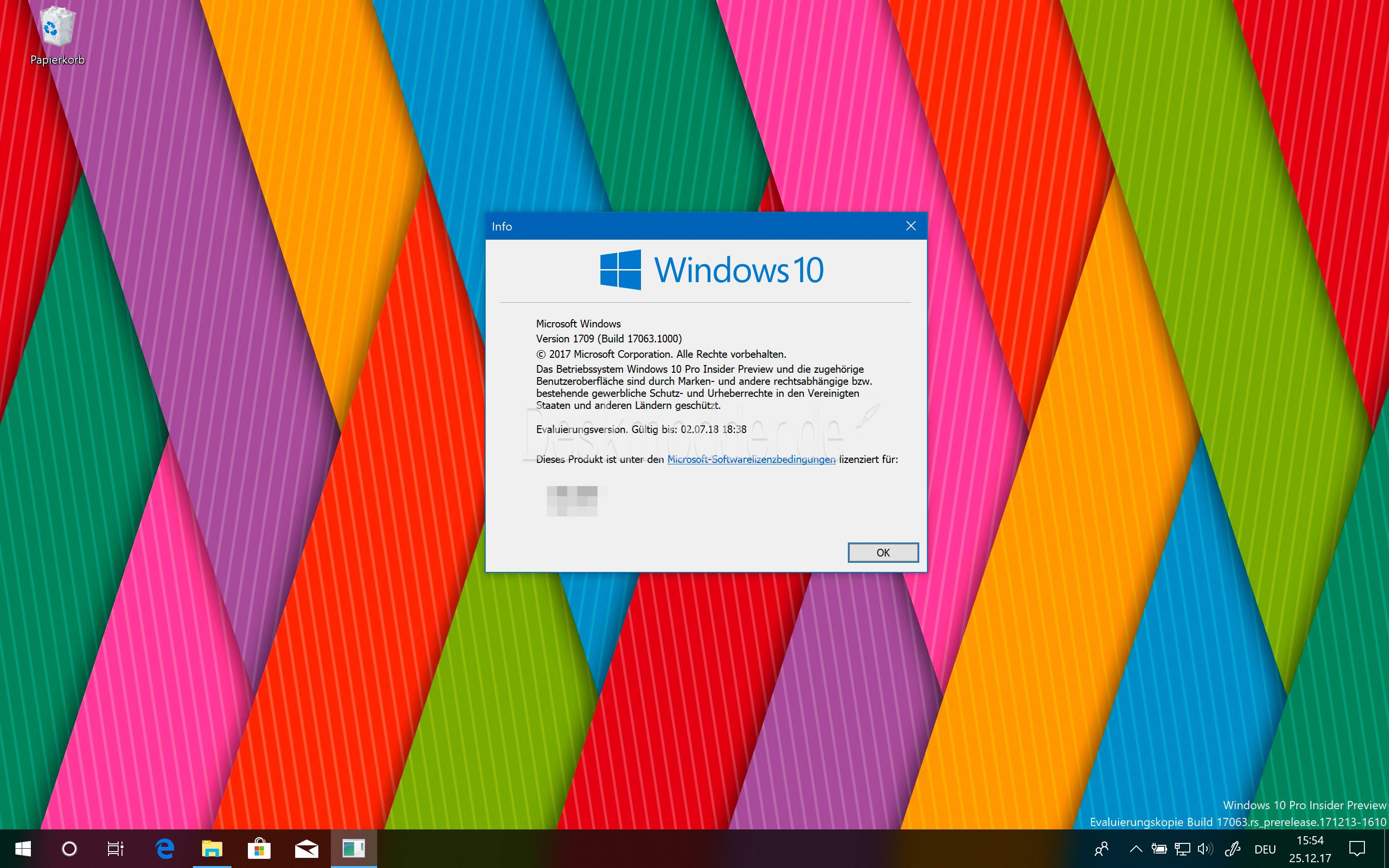Open Mail app from taskbar

pyautogui.click(x=307, y=849)
